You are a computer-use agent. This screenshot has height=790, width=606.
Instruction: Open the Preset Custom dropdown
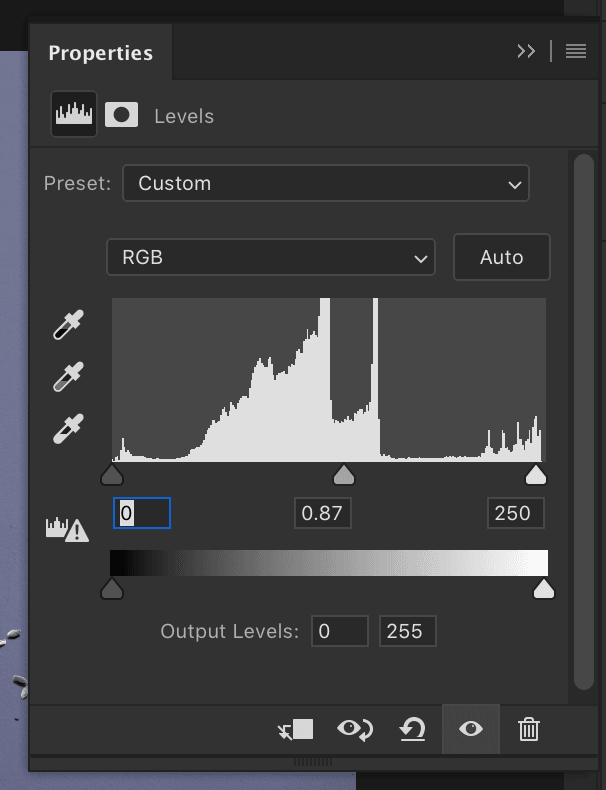point(326,183)
